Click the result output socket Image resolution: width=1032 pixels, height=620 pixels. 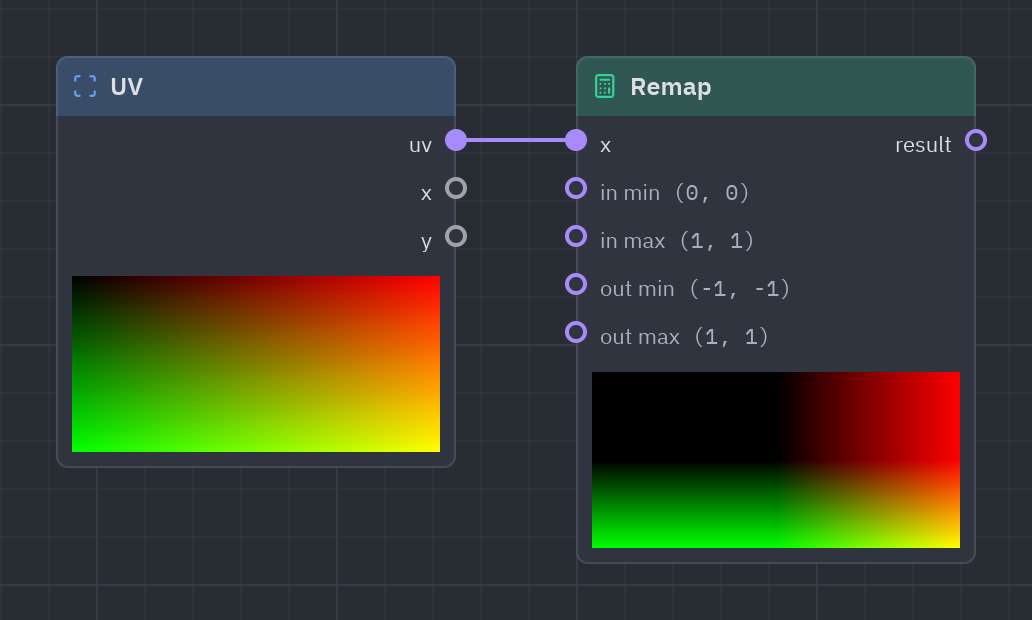[976, 140]
